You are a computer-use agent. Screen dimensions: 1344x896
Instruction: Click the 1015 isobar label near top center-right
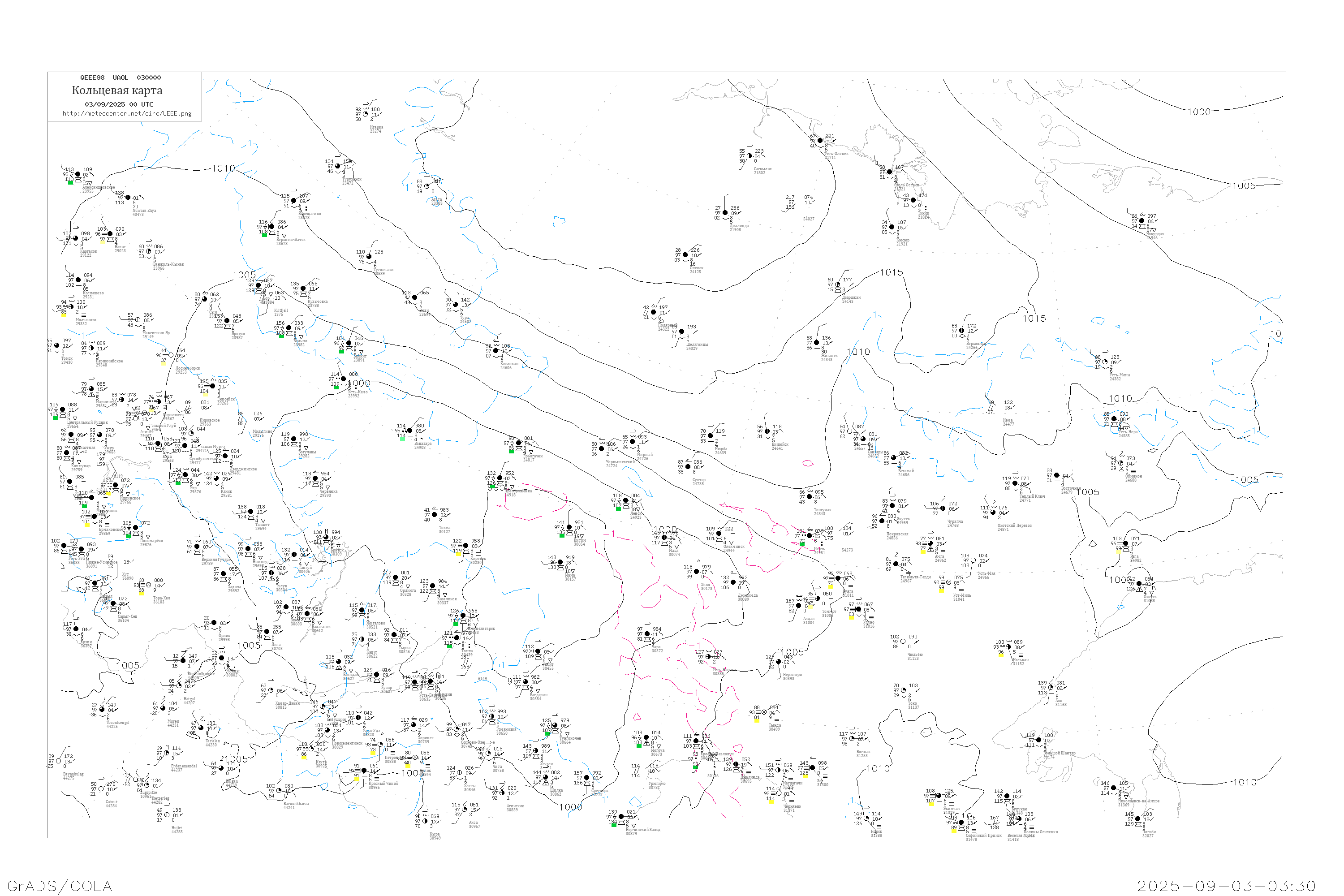pos(892,272)
